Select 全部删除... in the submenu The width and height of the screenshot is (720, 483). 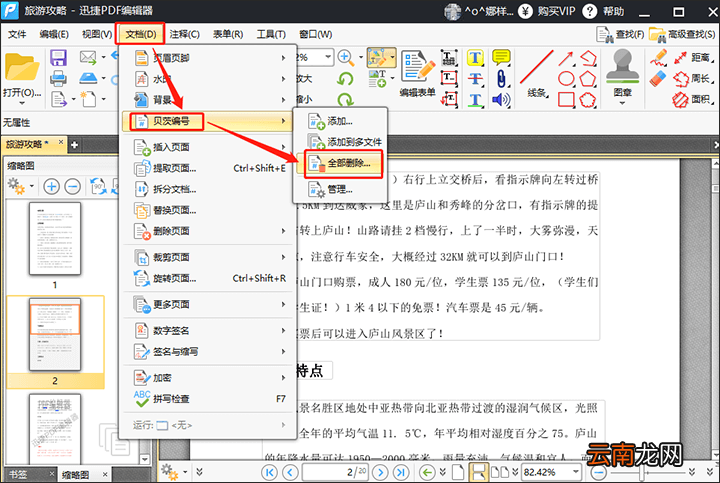tap(343, 163)
